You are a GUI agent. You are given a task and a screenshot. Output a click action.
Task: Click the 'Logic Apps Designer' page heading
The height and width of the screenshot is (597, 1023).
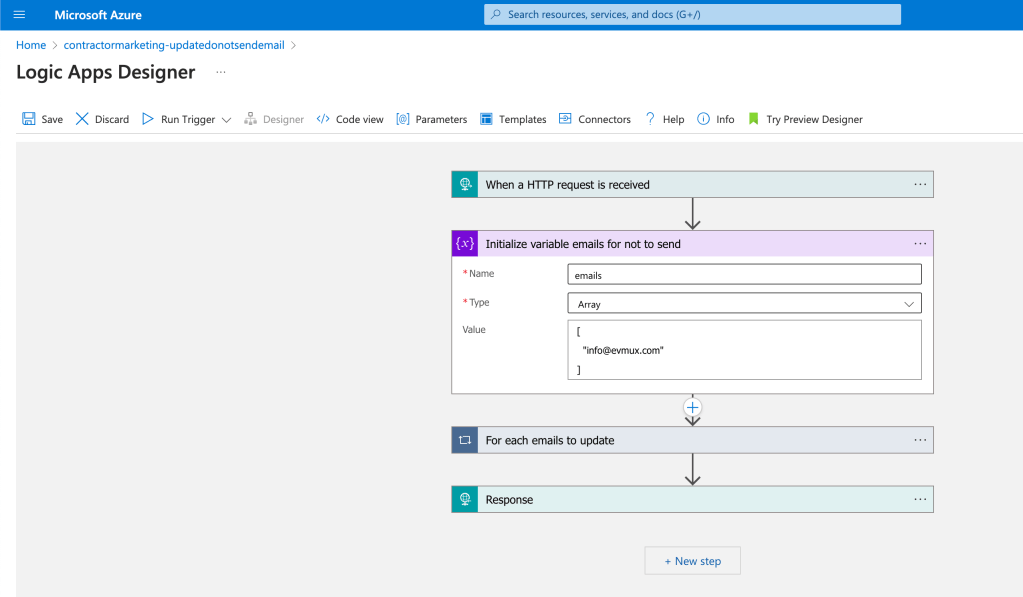click(106, 72)
